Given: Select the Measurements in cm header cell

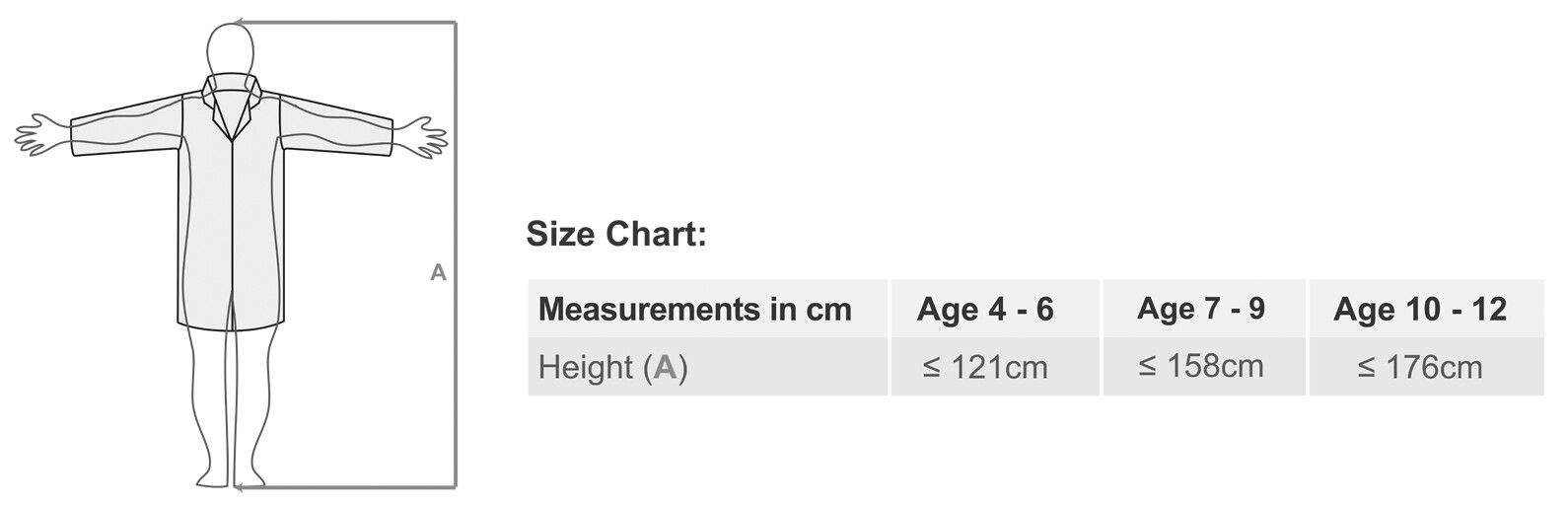Looking at the screenshot, I should [694, 309].
